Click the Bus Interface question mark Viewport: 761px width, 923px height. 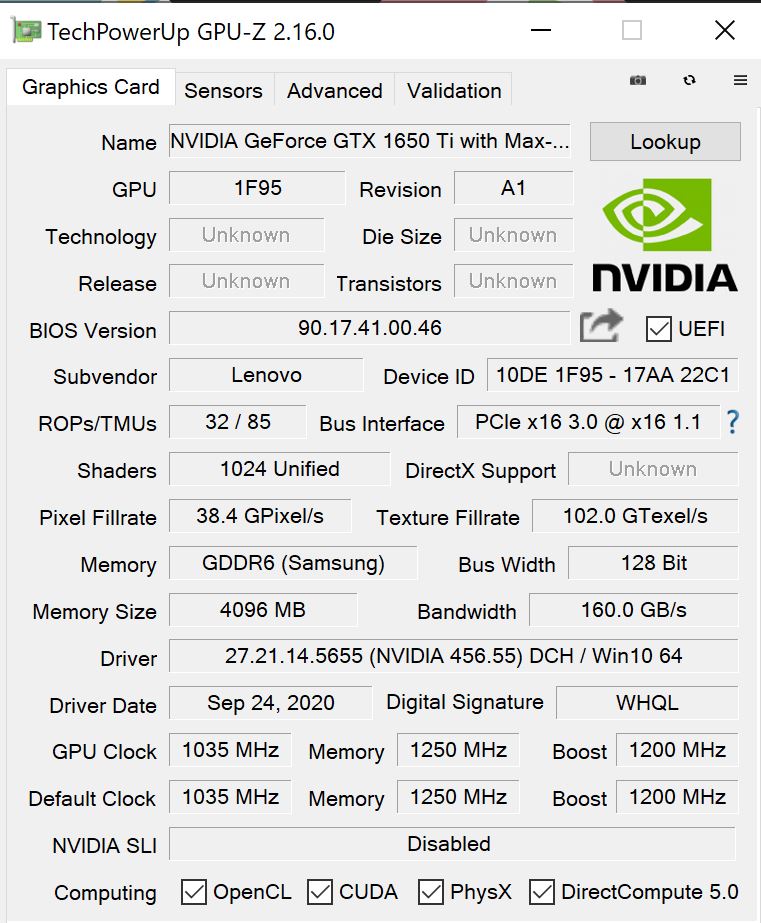click(x=732, y=422)
